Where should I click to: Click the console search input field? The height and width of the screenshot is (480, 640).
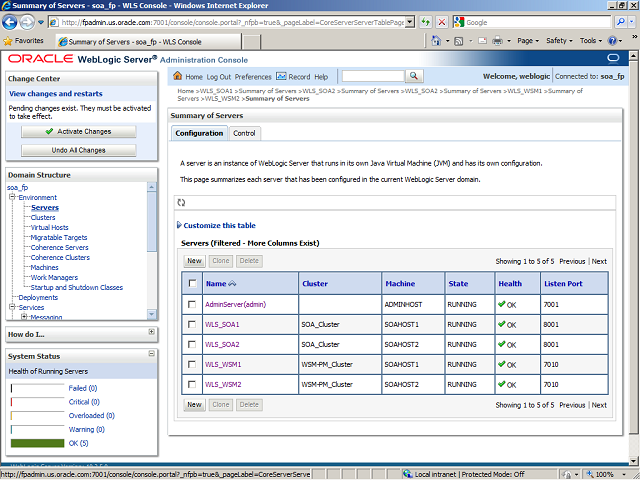(372, 76)
